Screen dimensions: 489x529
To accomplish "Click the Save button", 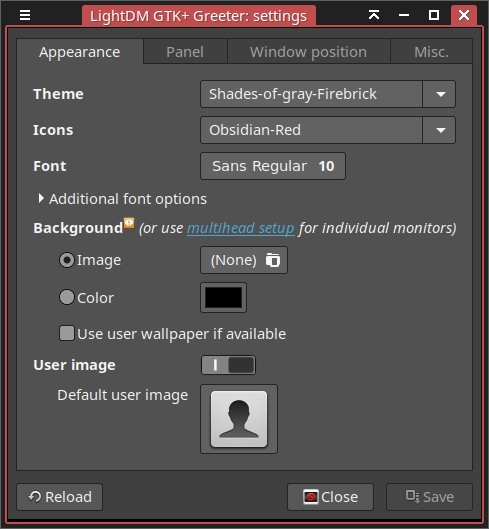I will (429, 497).
